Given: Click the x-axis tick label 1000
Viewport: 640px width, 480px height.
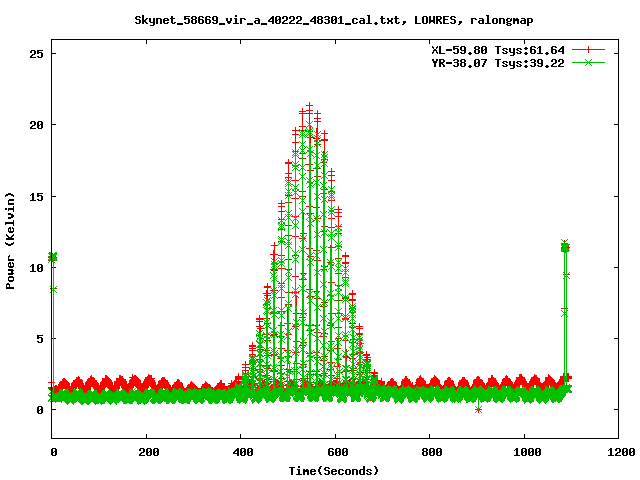Looking at the screenshot, I should pos(527,452).
